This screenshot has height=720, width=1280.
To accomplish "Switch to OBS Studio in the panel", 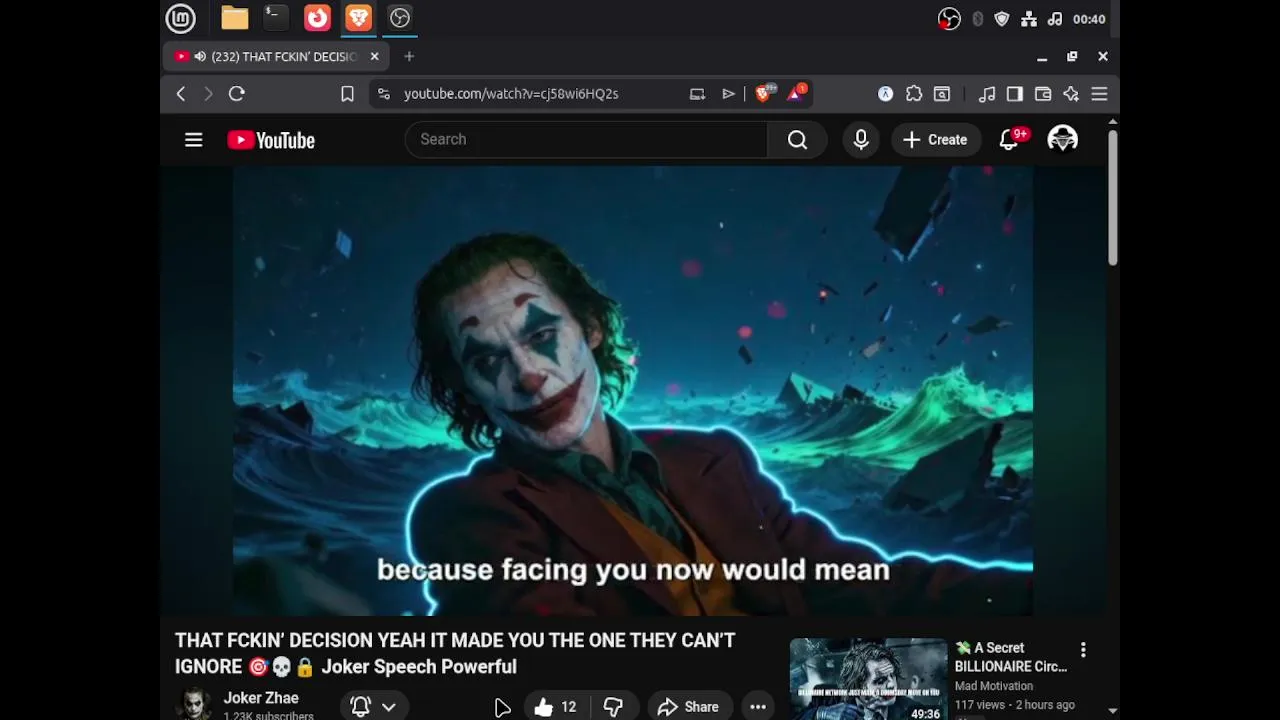I will [x=400, y=18].
